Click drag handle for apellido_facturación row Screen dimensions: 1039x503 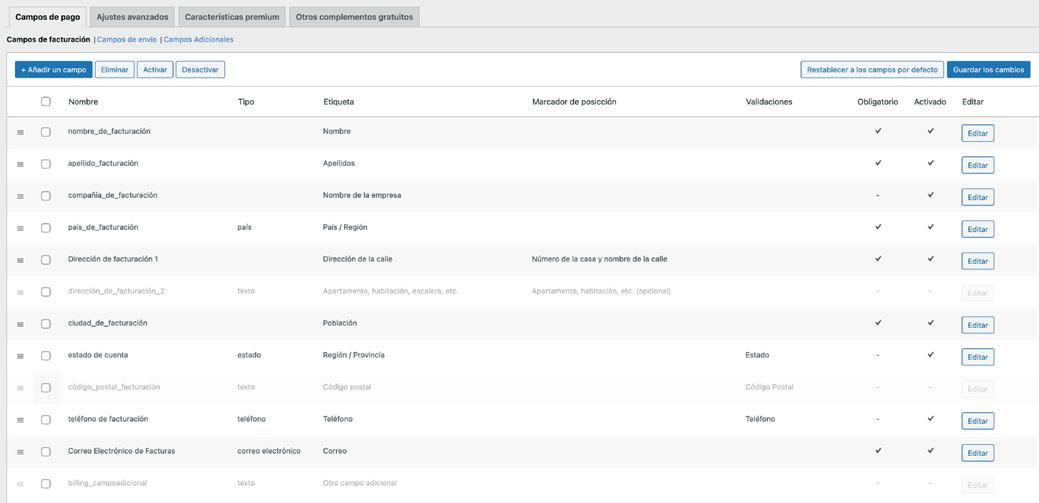tap(20, 164)
